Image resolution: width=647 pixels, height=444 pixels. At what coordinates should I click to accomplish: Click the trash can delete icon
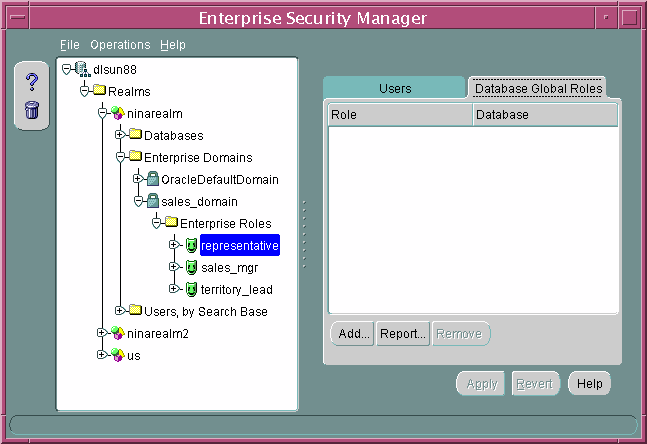(31, 109)
